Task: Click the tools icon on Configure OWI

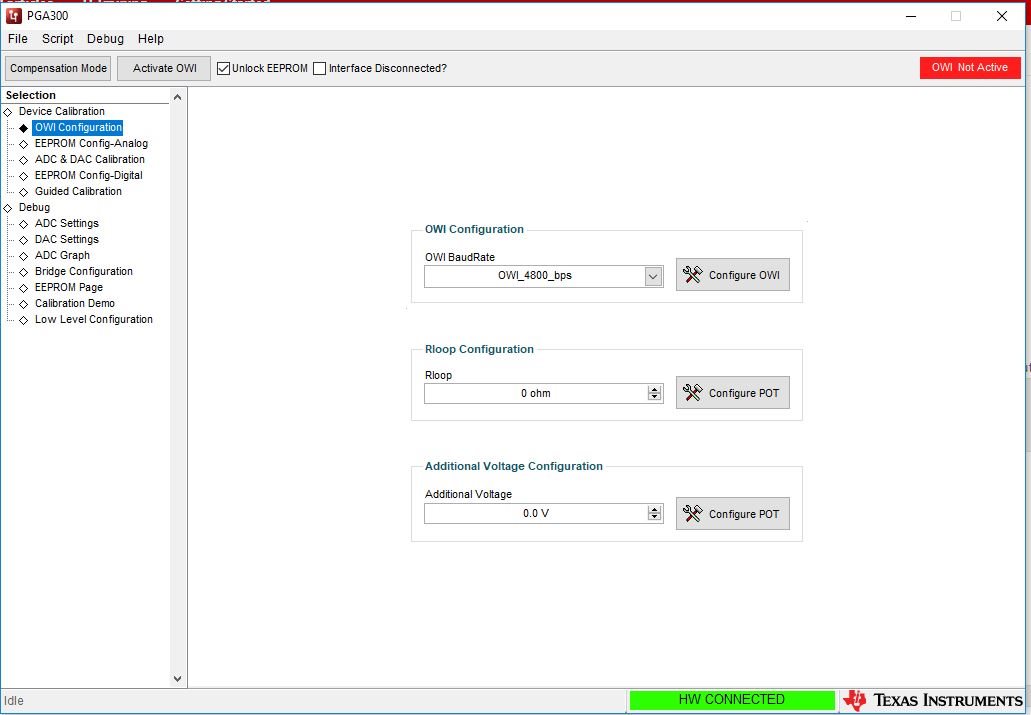Action: tap(692, 274)
